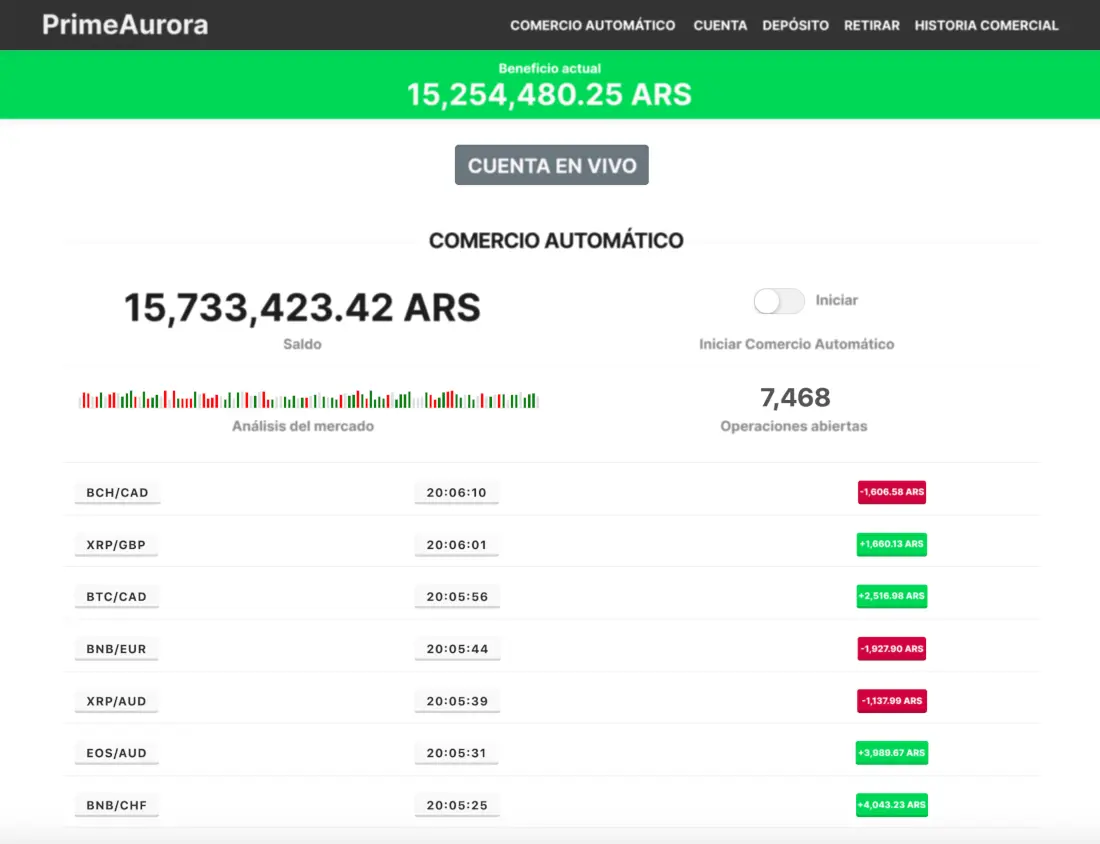The height and width of the screenshot is (844, 1100).
Task: Open the EOS/AUD pair entry
Action: point(116,753)
